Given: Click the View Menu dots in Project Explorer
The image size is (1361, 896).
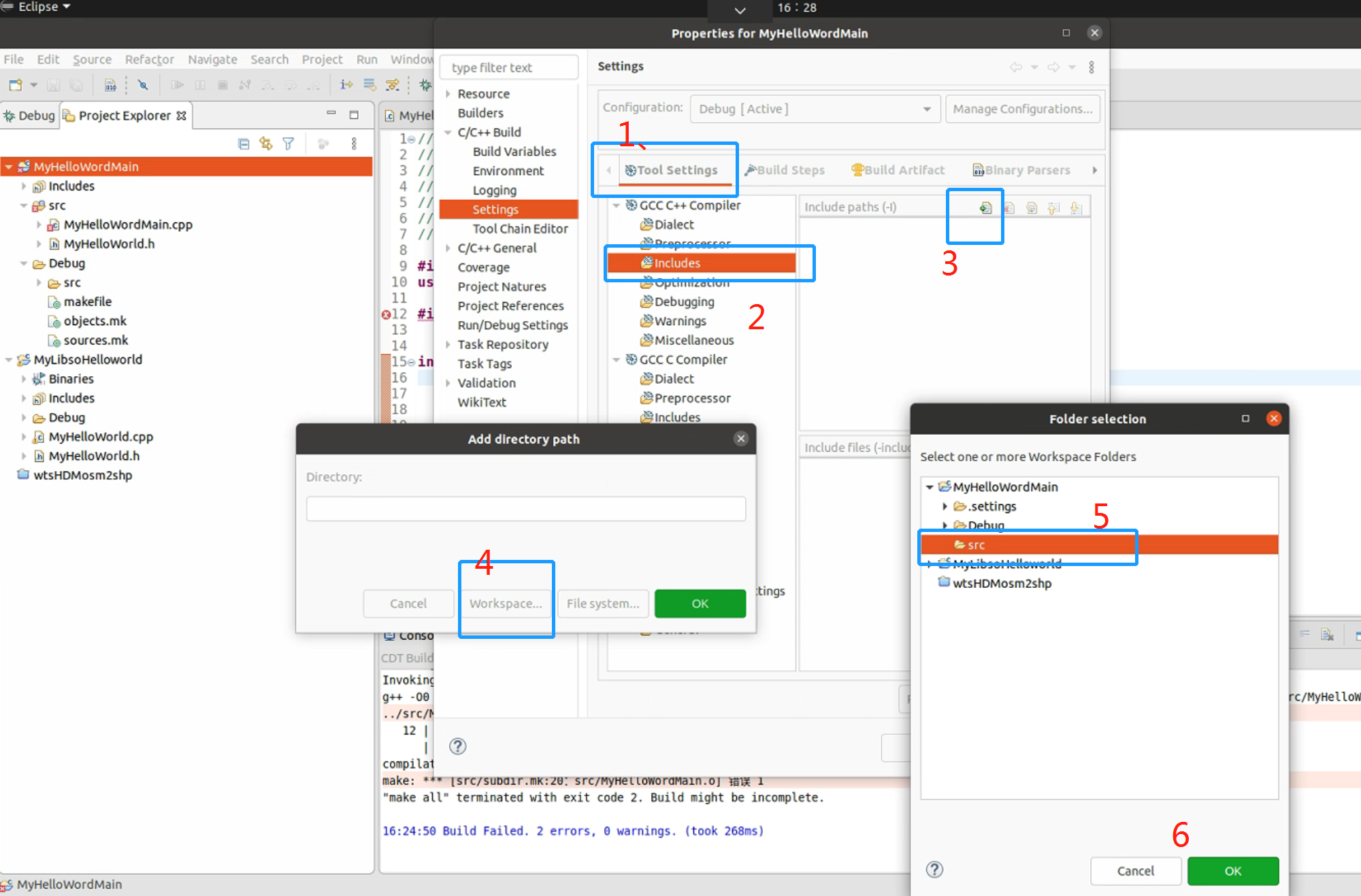Looking at the screenshot, I should point(353,144).
